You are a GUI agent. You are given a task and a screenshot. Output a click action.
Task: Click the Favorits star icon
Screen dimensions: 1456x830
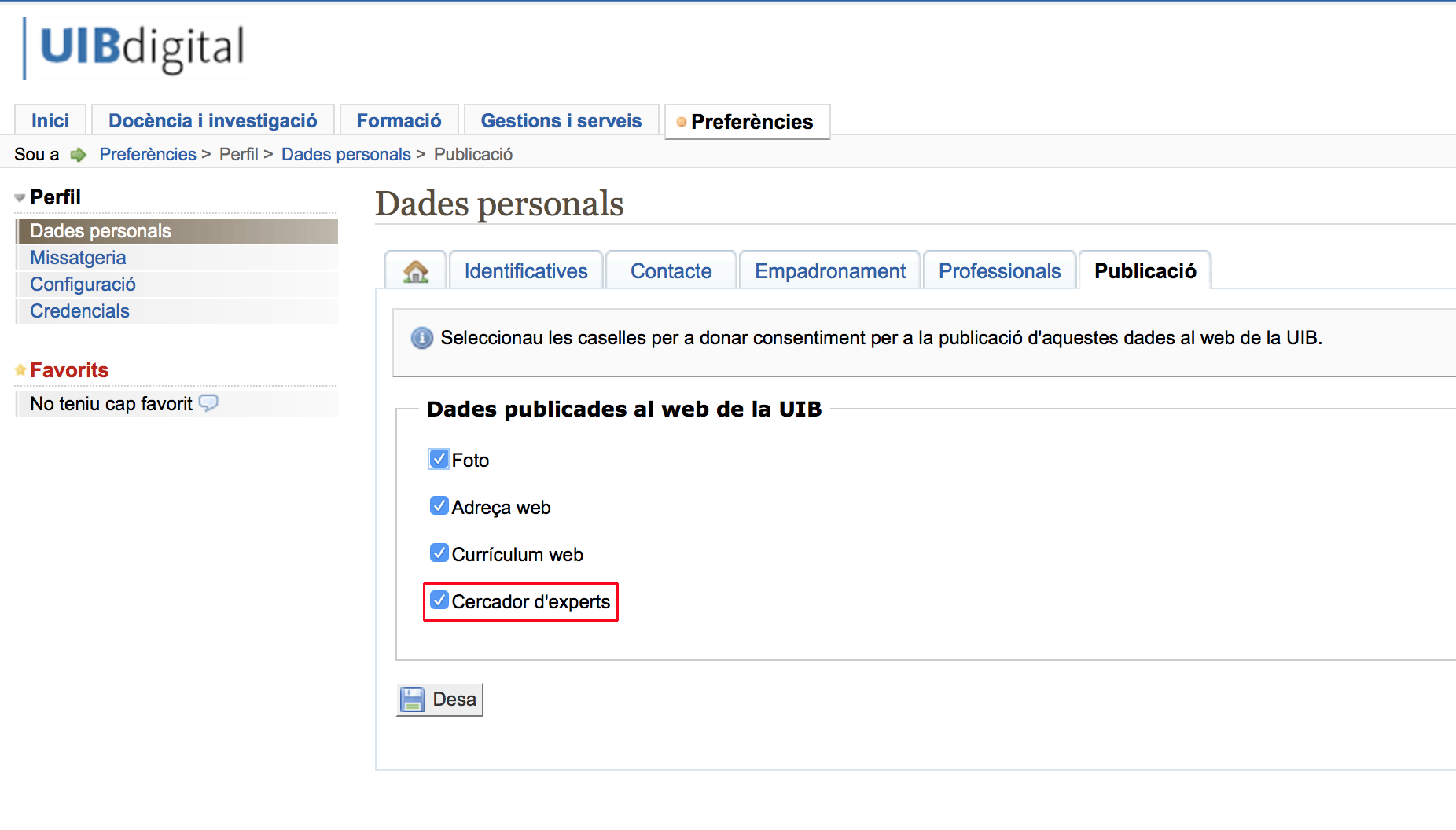[20, 370]
